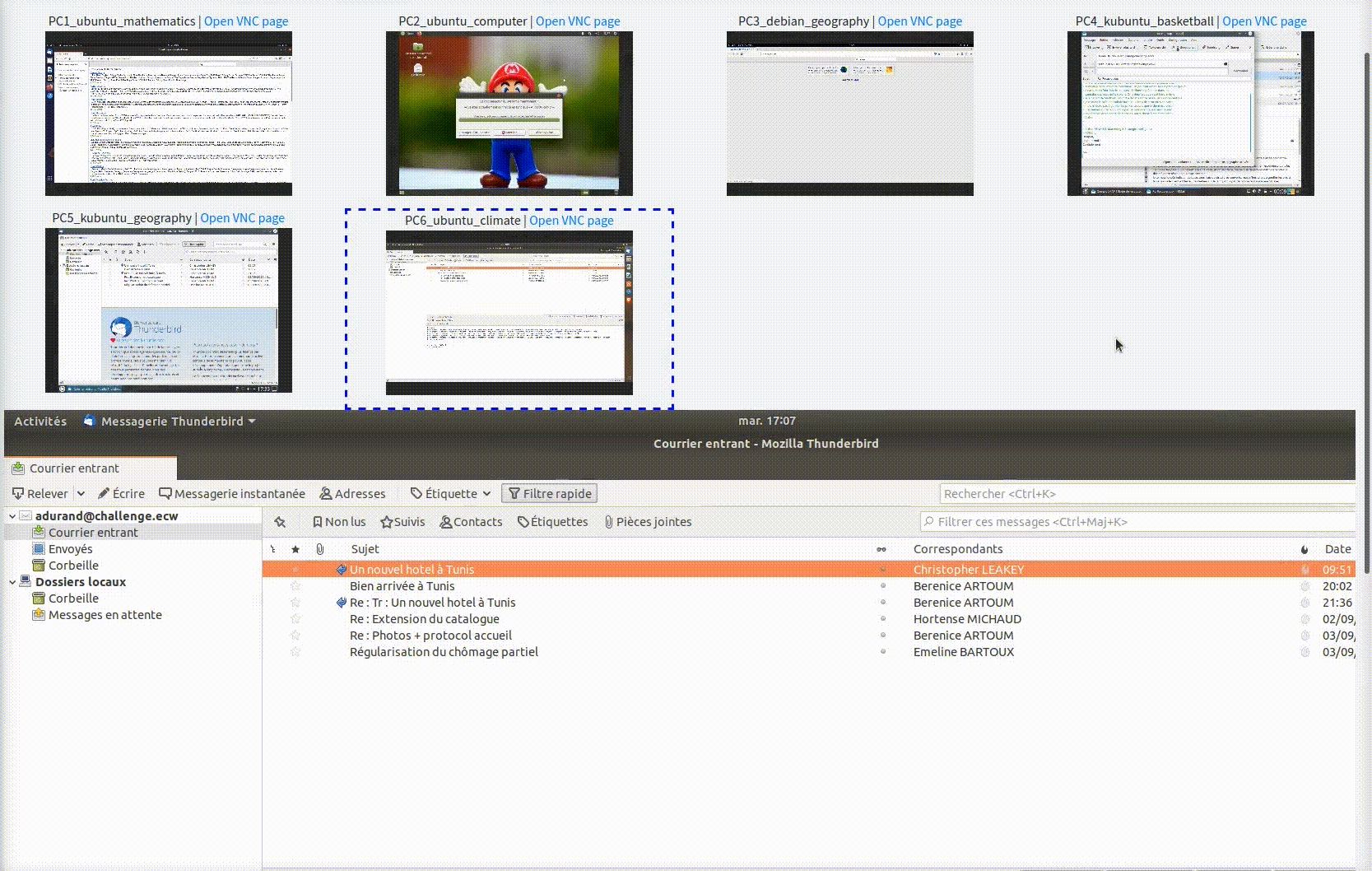
Task: Select the PC2_ubuntu_computer Mario thumbnail
Action: coord(509,114)
